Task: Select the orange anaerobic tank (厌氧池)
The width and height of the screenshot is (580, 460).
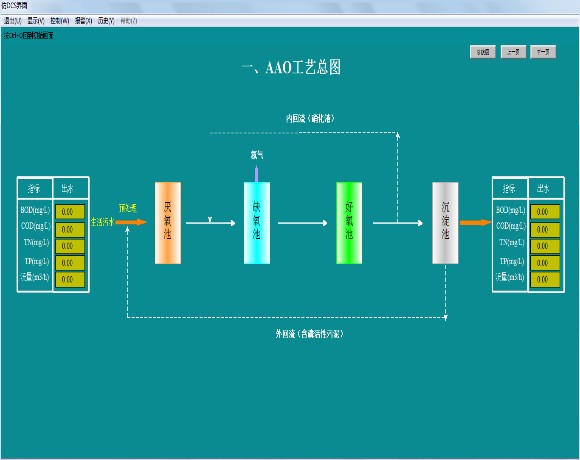Action: [x=168, y=223]
